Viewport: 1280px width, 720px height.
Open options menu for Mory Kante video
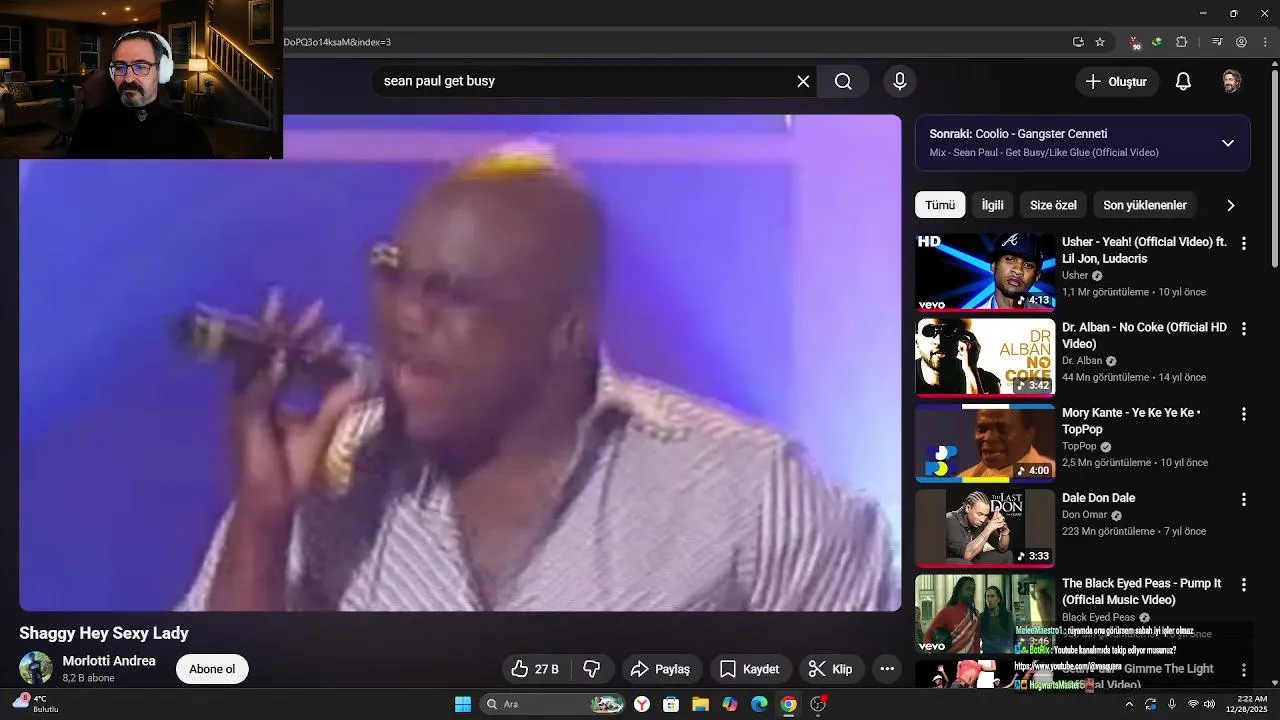click(1244, 413)
